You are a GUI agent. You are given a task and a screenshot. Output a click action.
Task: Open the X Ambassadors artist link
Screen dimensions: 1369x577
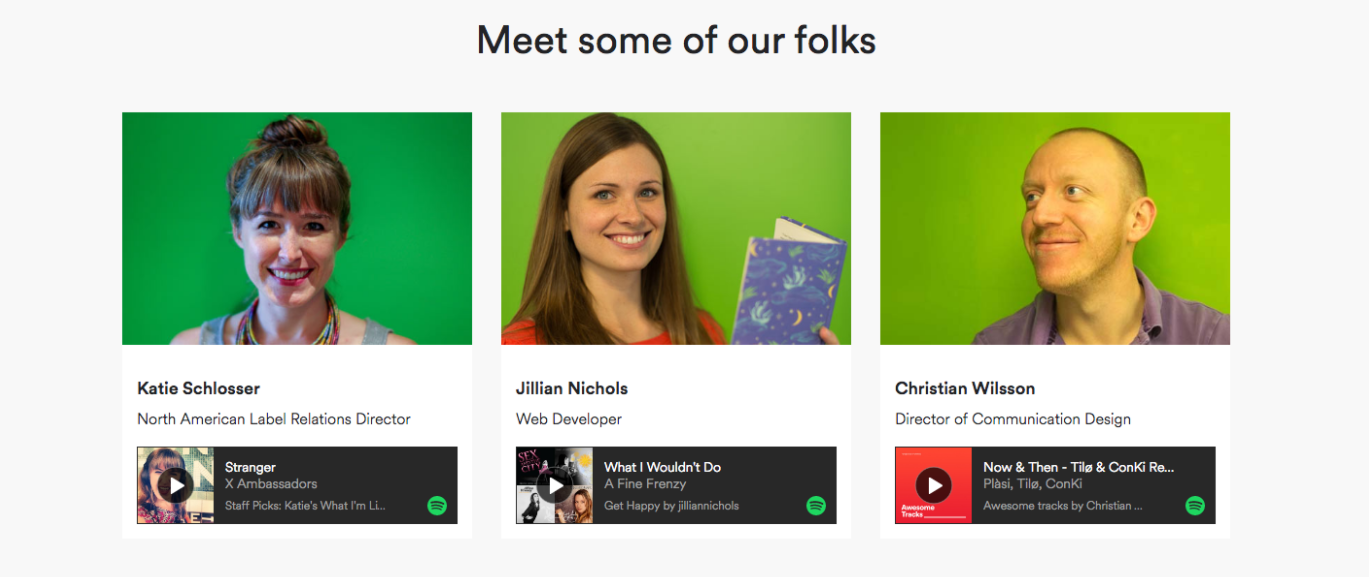point(271,484)
